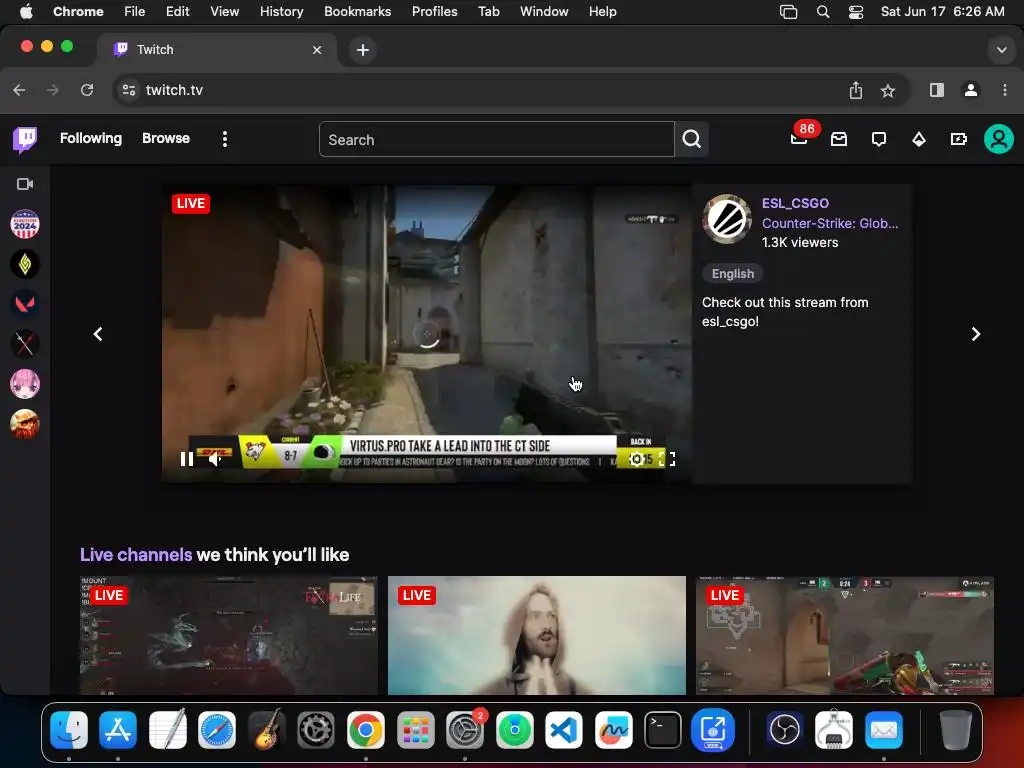The image size is (1024, 768).
Task: Open the Twitch home logo
Action: tap(25, 139)
